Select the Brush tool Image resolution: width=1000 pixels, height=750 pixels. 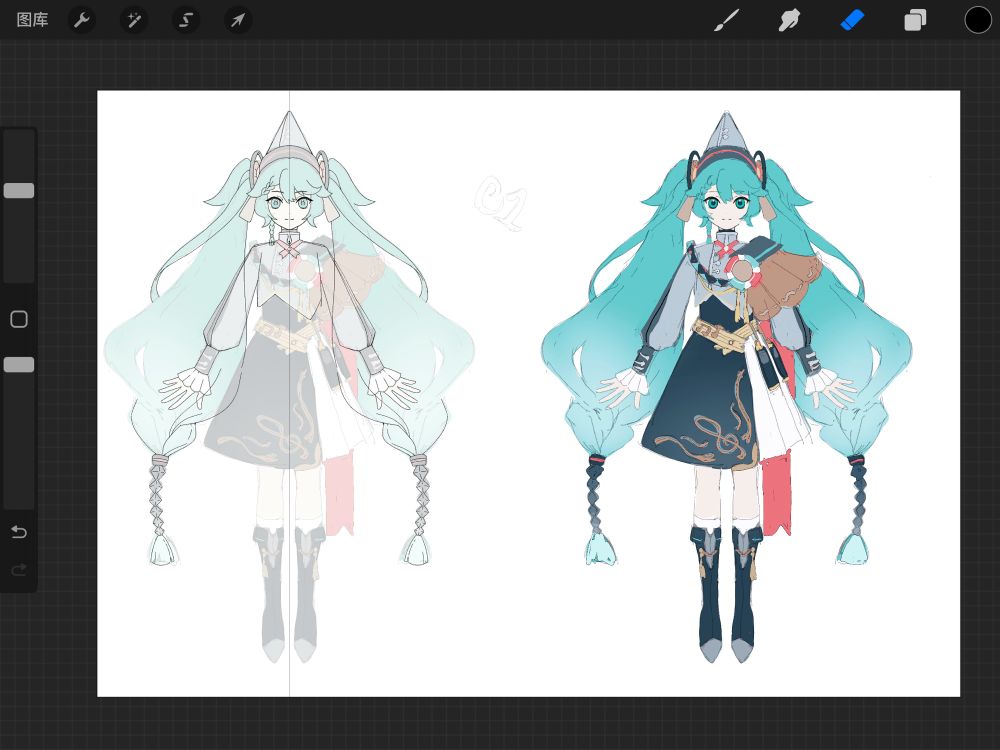726,20
